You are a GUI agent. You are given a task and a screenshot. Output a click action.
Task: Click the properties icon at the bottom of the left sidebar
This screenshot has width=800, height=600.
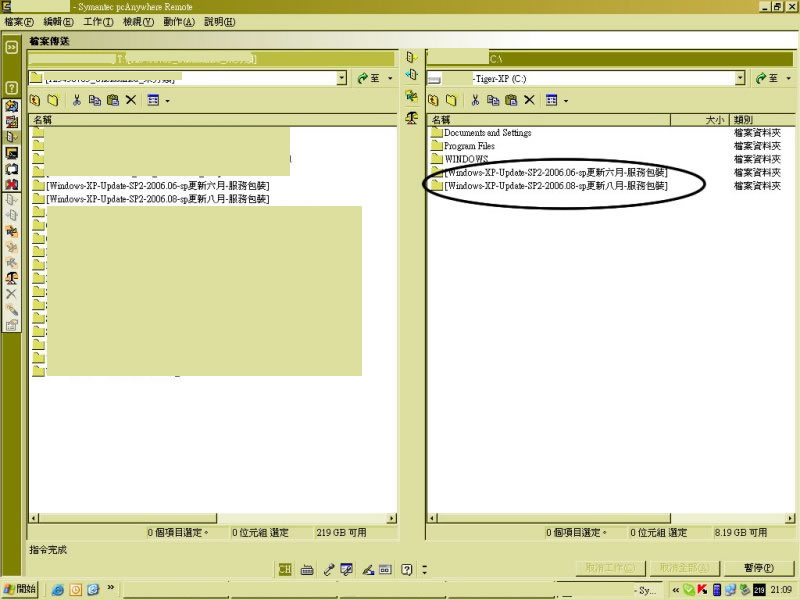[x=11, y=324]
